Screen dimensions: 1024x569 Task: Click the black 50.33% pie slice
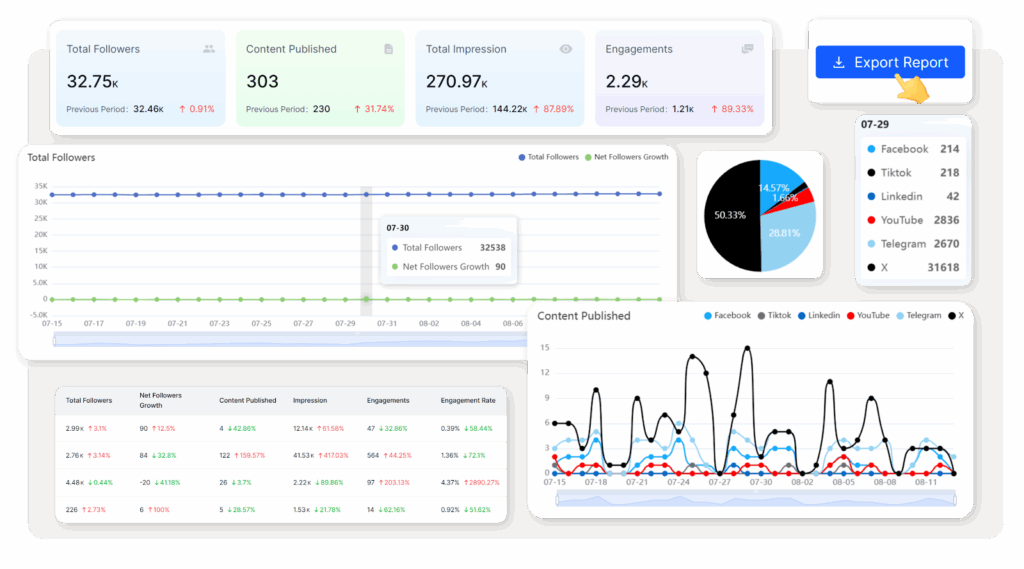coord(730,217)
